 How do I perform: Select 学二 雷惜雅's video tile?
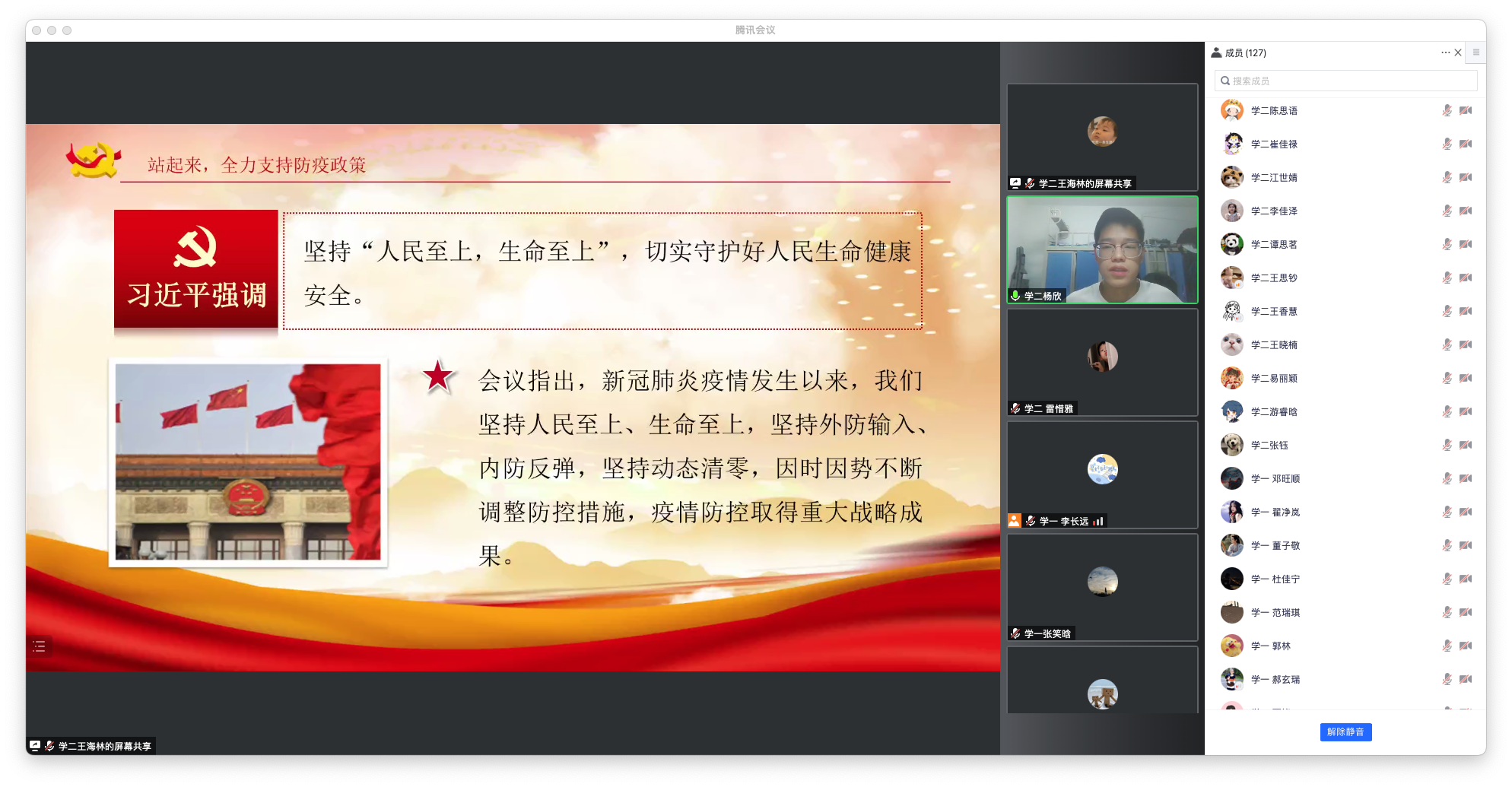pyautogui.click(x=1102, y=363)
